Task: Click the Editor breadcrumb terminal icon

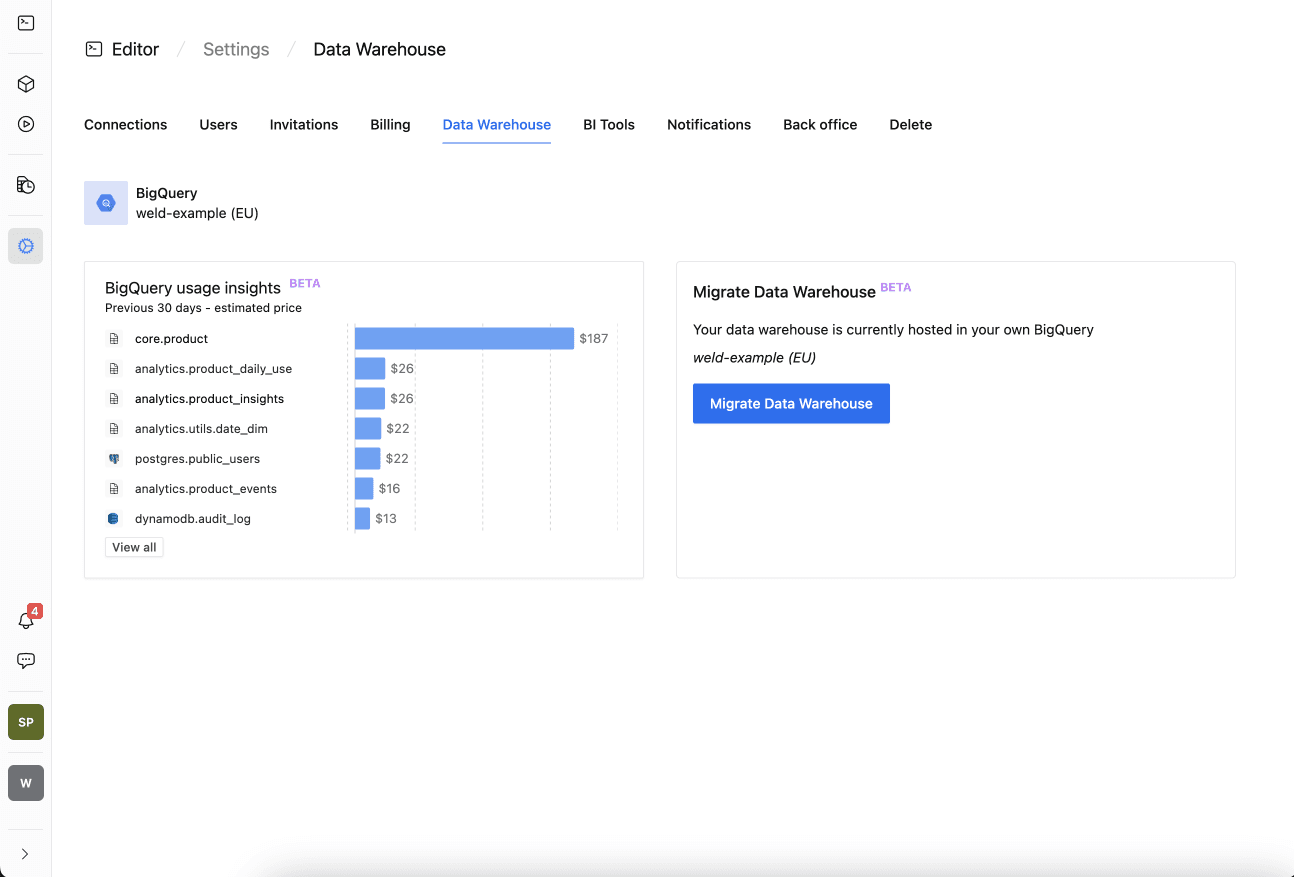Action: (x=94, y=49)
